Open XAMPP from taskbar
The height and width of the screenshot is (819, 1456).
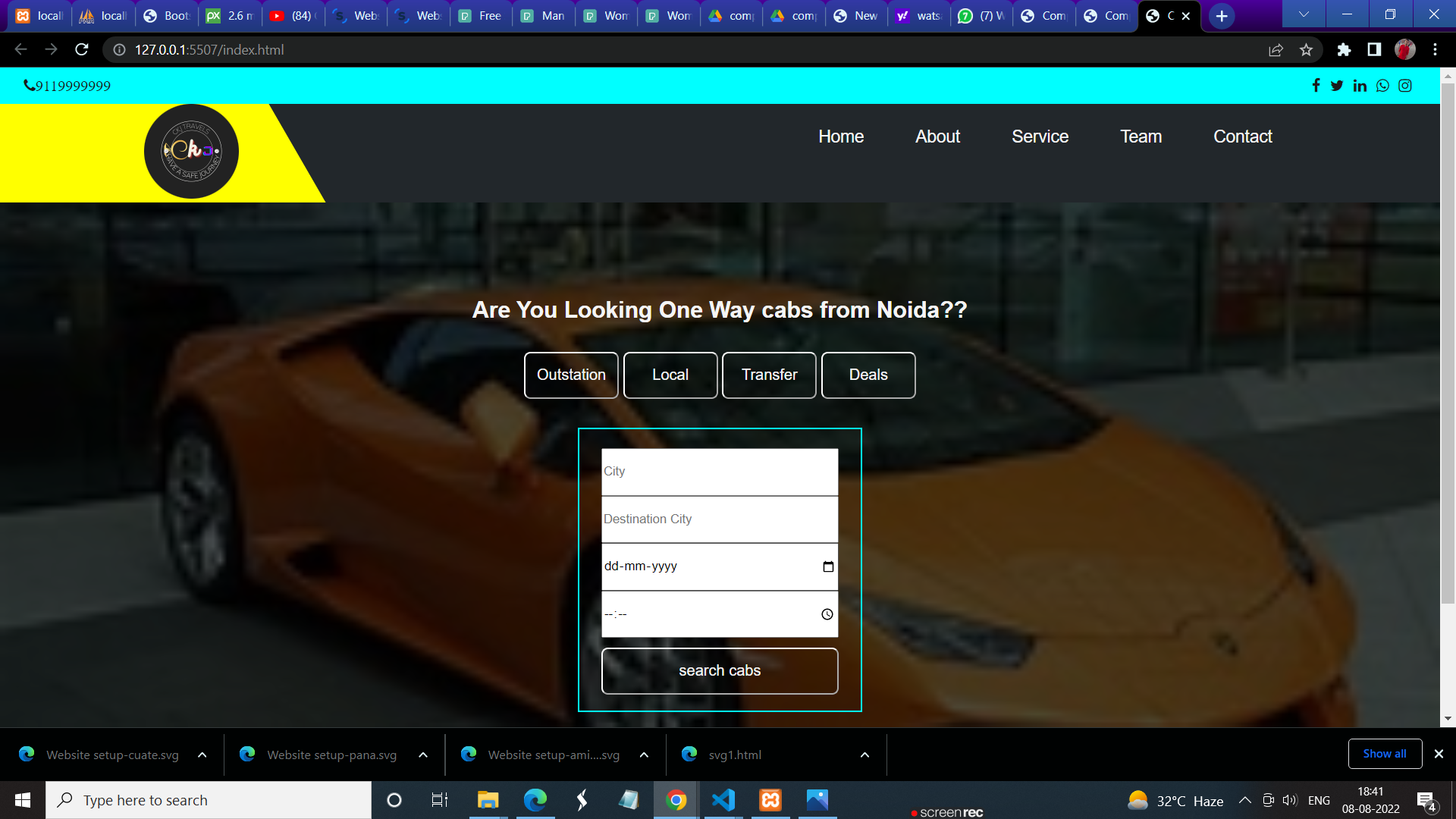[x=770, y=800]
